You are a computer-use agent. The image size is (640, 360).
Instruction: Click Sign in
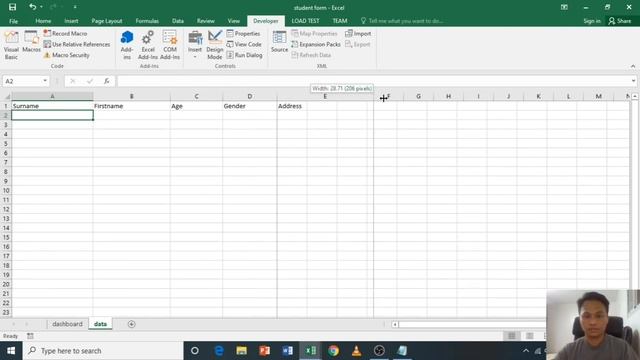pyautogui.click(x=592, y=21)
